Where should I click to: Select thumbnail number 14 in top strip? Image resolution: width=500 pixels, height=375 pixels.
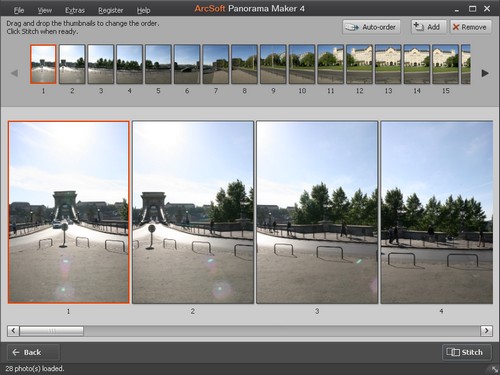417,64
